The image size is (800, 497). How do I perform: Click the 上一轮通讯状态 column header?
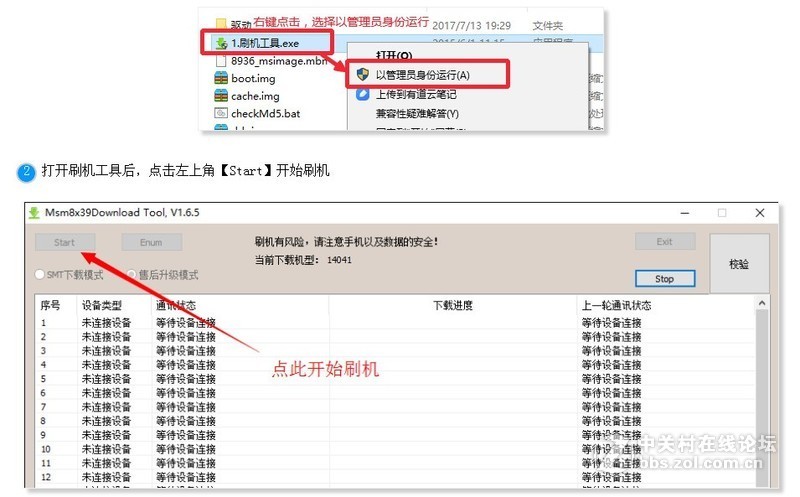616,305
